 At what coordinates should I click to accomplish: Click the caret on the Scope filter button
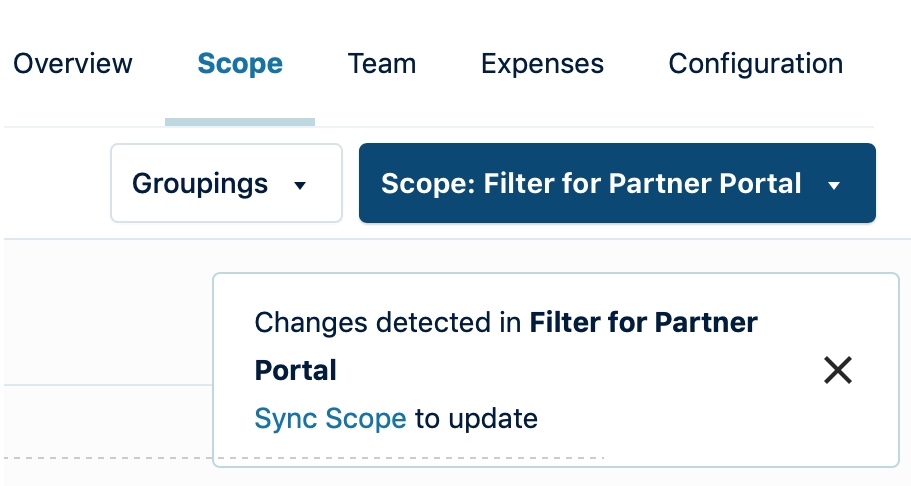(834, 185)
